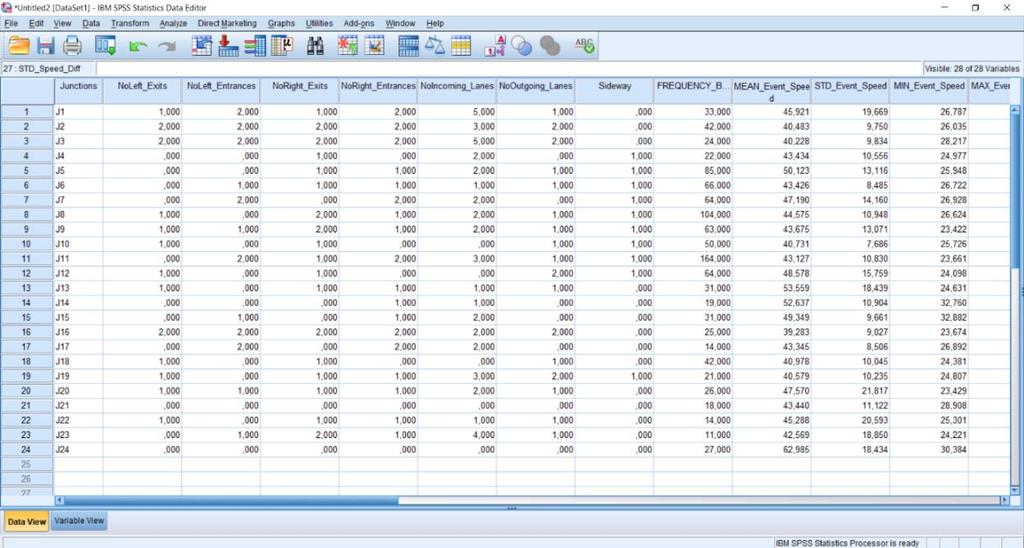
Task: Click the junction cell J16
Action: (78, 332)
